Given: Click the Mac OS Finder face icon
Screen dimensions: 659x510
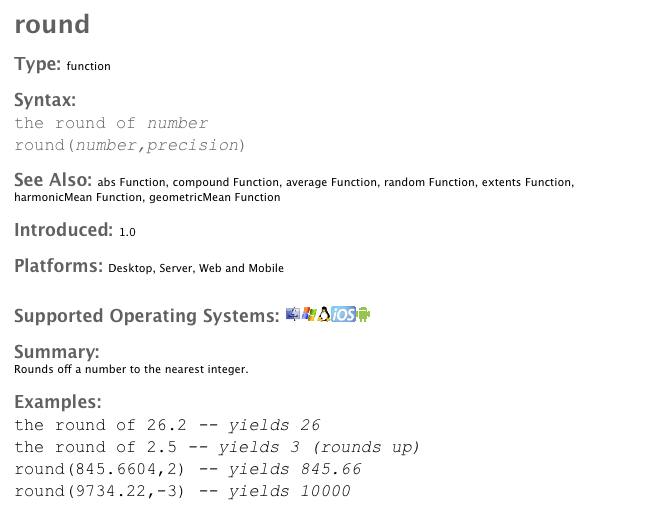Looking at the screenshot, I should tap(293, 315).
